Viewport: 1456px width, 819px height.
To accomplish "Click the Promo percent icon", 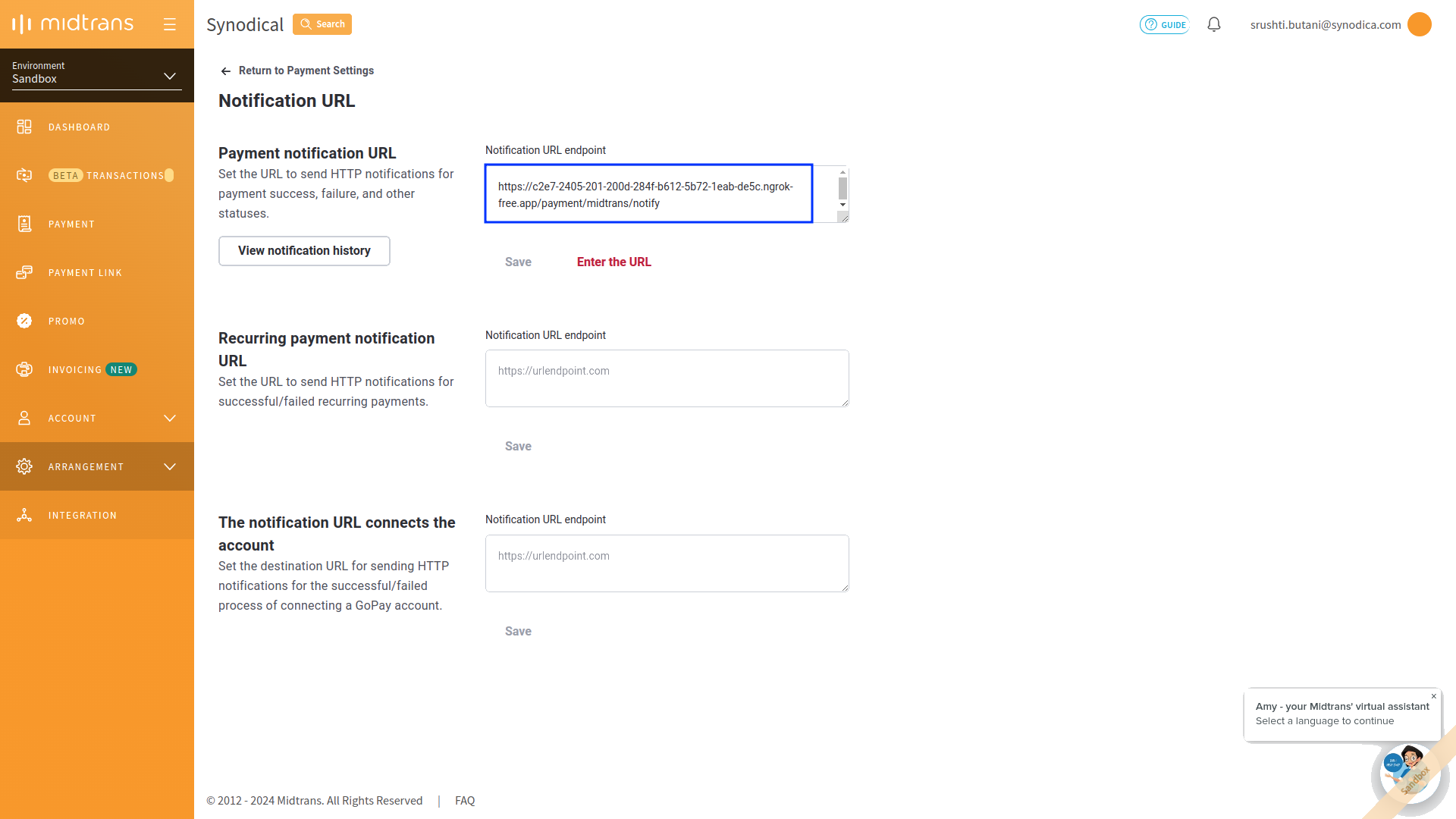I will (x=24, y=321).
